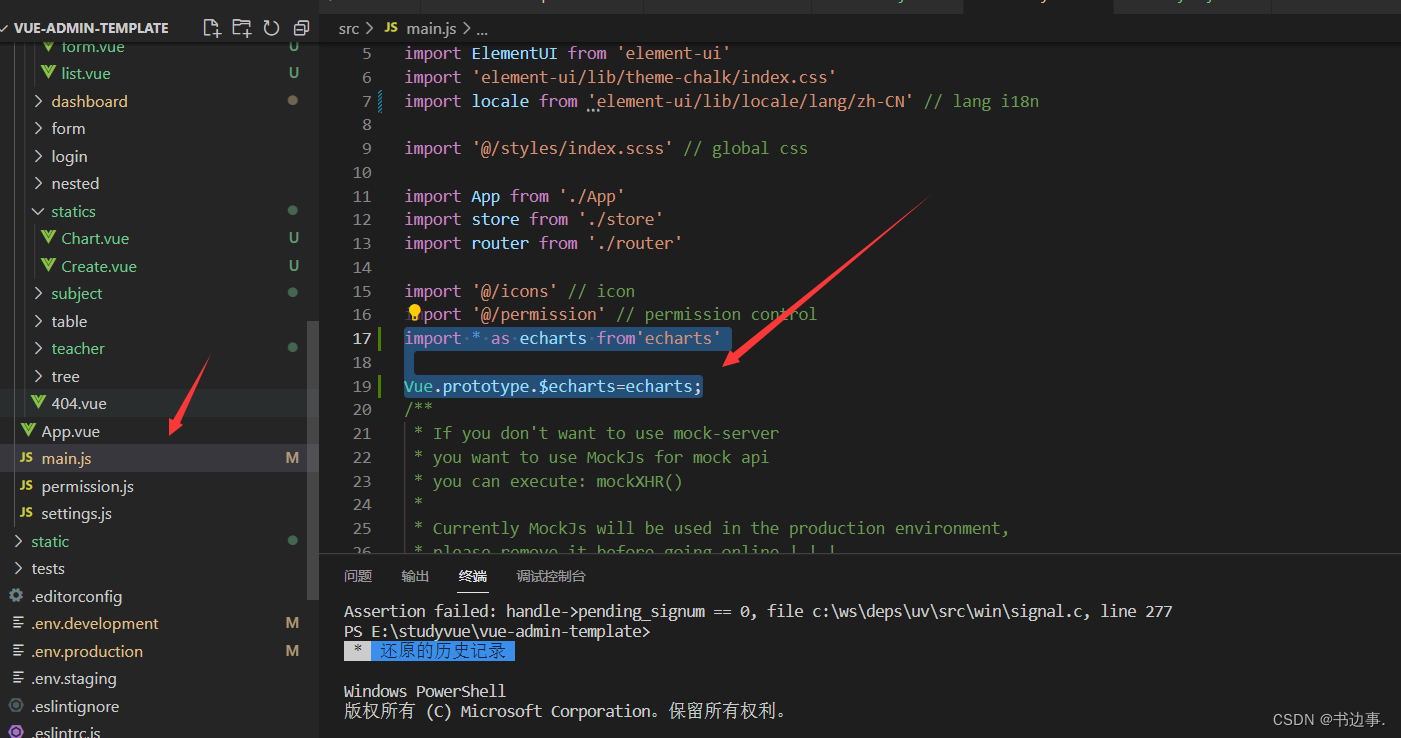Click the untracked U badge next to Chart.vue
Viewport: 1401px width, 738px height.
point(292,238)
